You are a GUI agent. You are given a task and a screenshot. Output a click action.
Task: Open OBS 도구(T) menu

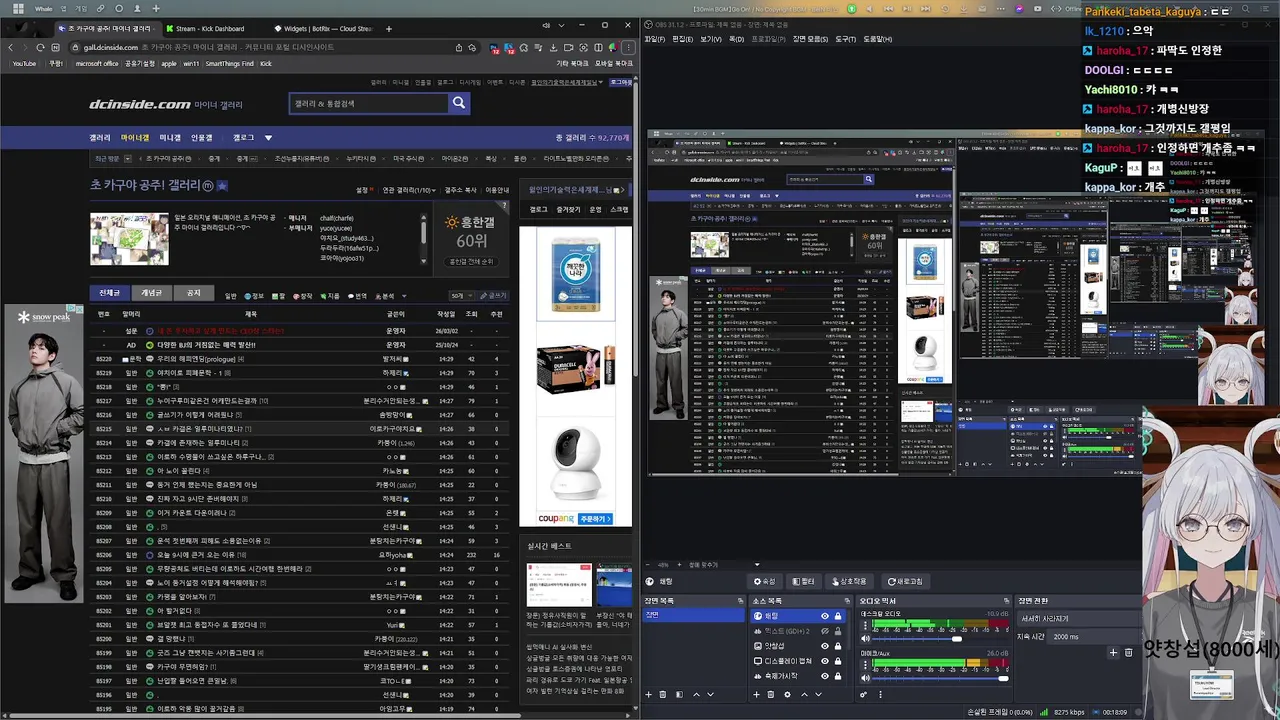point(846,39)
